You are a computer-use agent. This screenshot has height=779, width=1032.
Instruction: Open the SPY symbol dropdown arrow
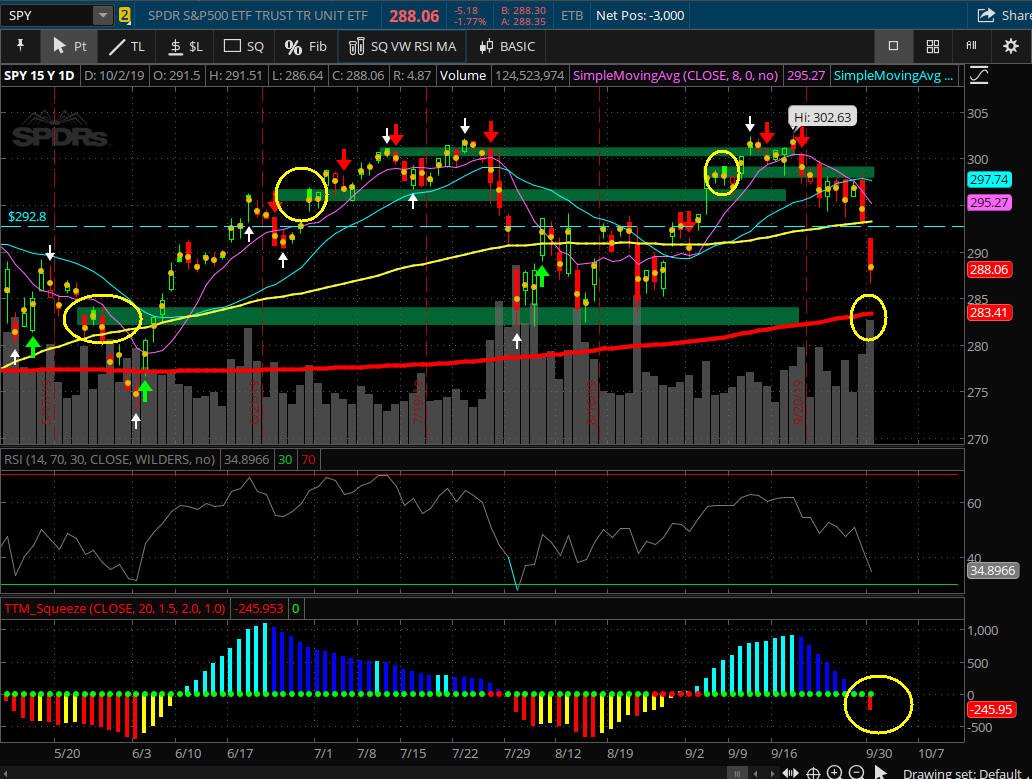(x=103, y=15)
